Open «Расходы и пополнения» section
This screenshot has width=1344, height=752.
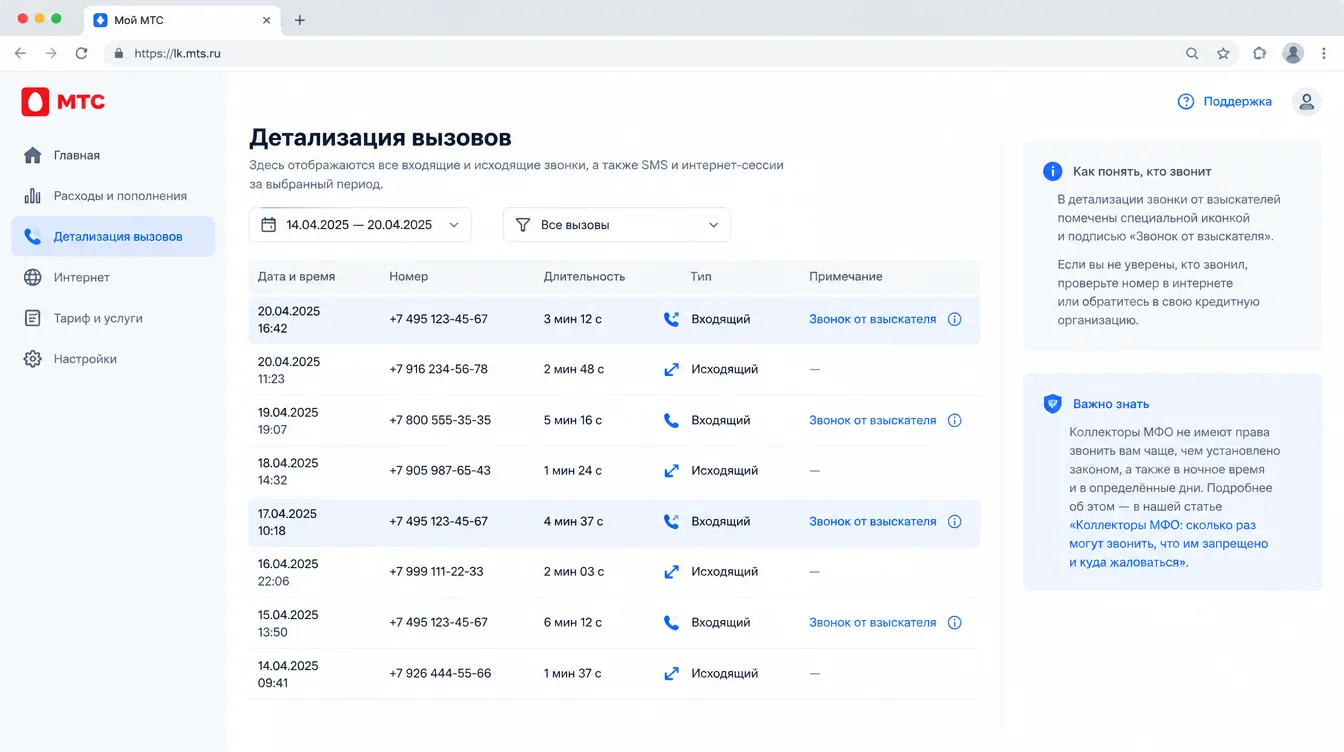tap(113, 196)
